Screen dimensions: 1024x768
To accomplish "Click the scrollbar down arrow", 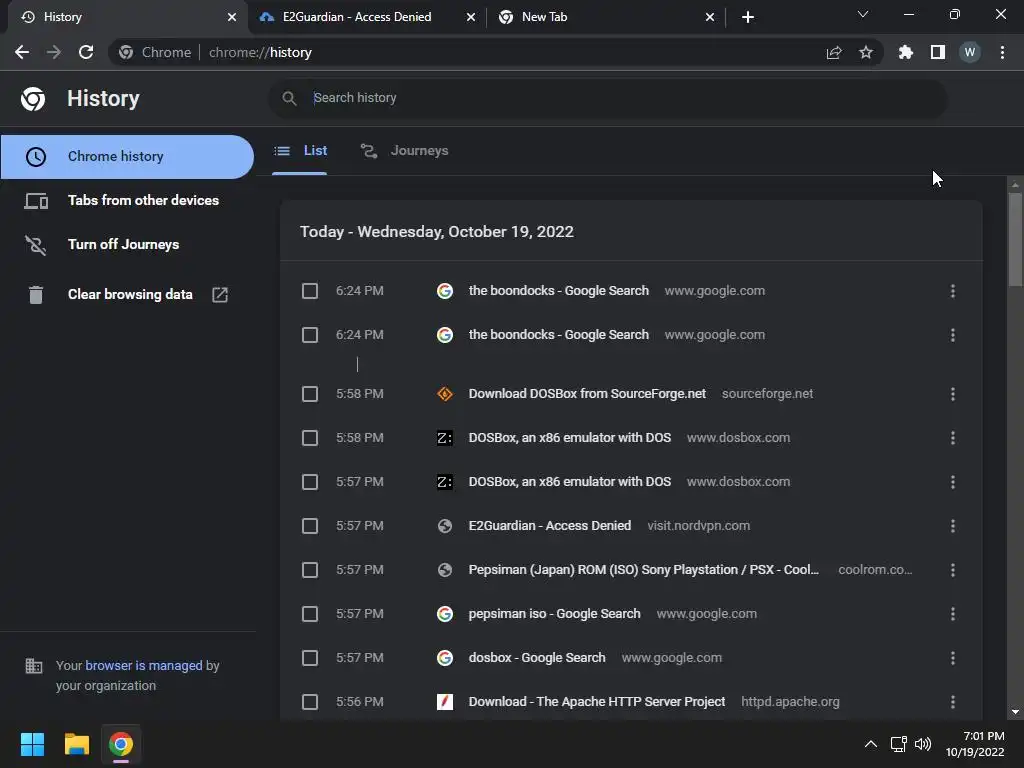I will (x=1015, y=712).
